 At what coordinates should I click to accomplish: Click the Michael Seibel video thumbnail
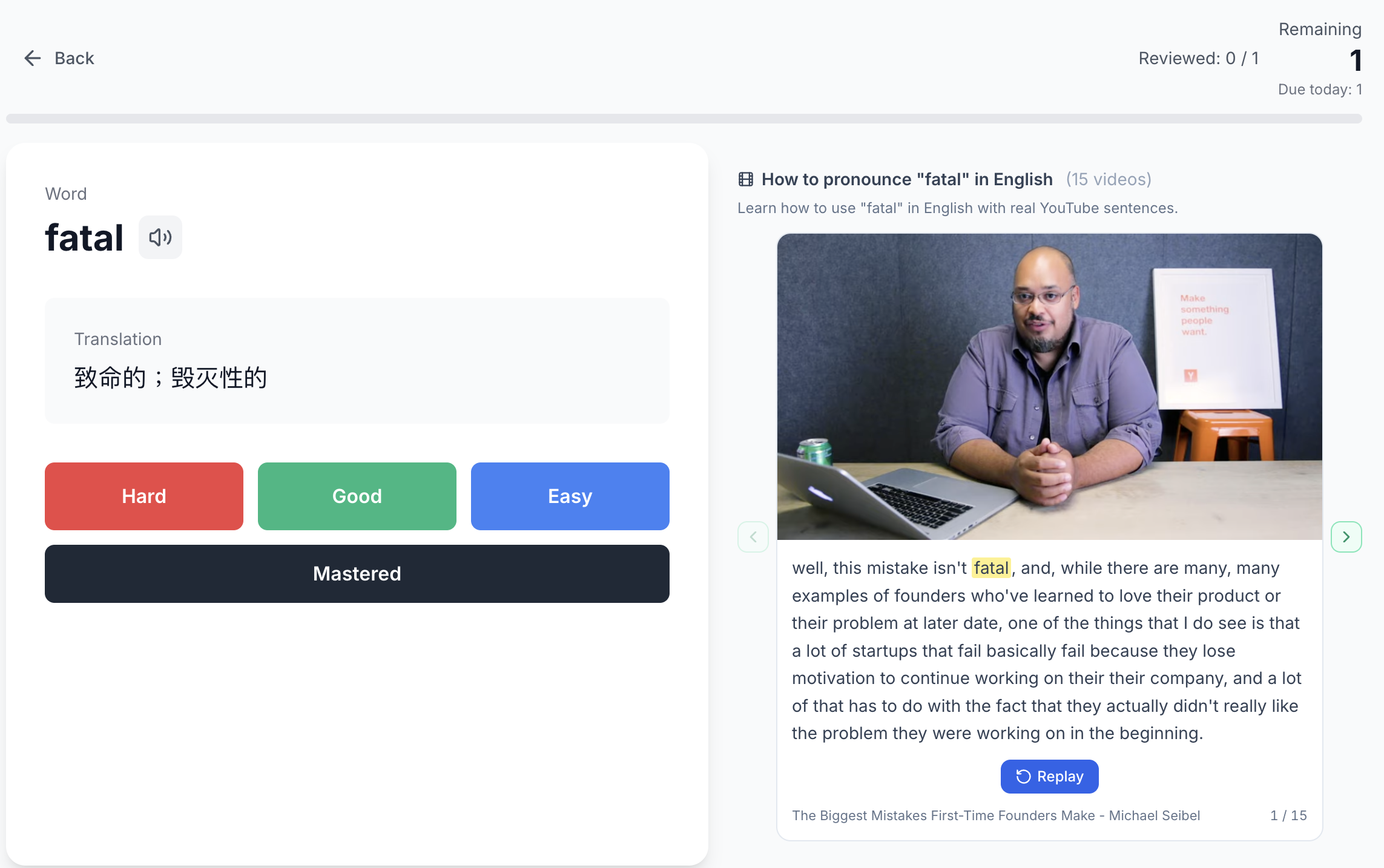click(1049, 386)
